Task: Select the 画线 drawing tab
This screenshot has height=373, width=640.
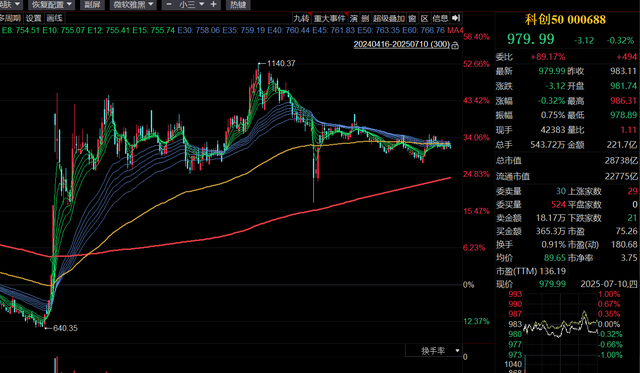Action: 54,18
